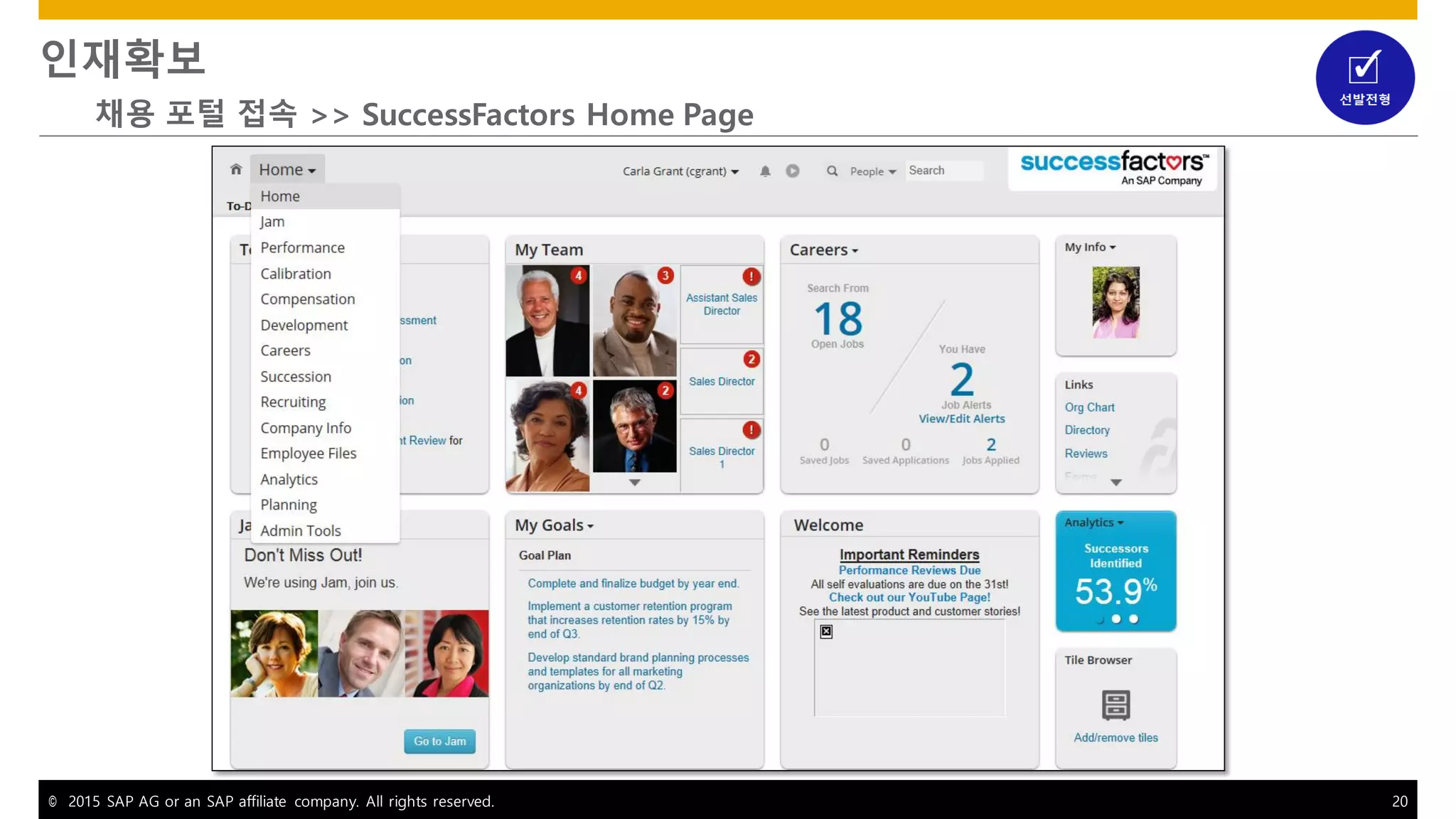Select Careers in the navigation menu
The image size is (1456, 819).
326,350
